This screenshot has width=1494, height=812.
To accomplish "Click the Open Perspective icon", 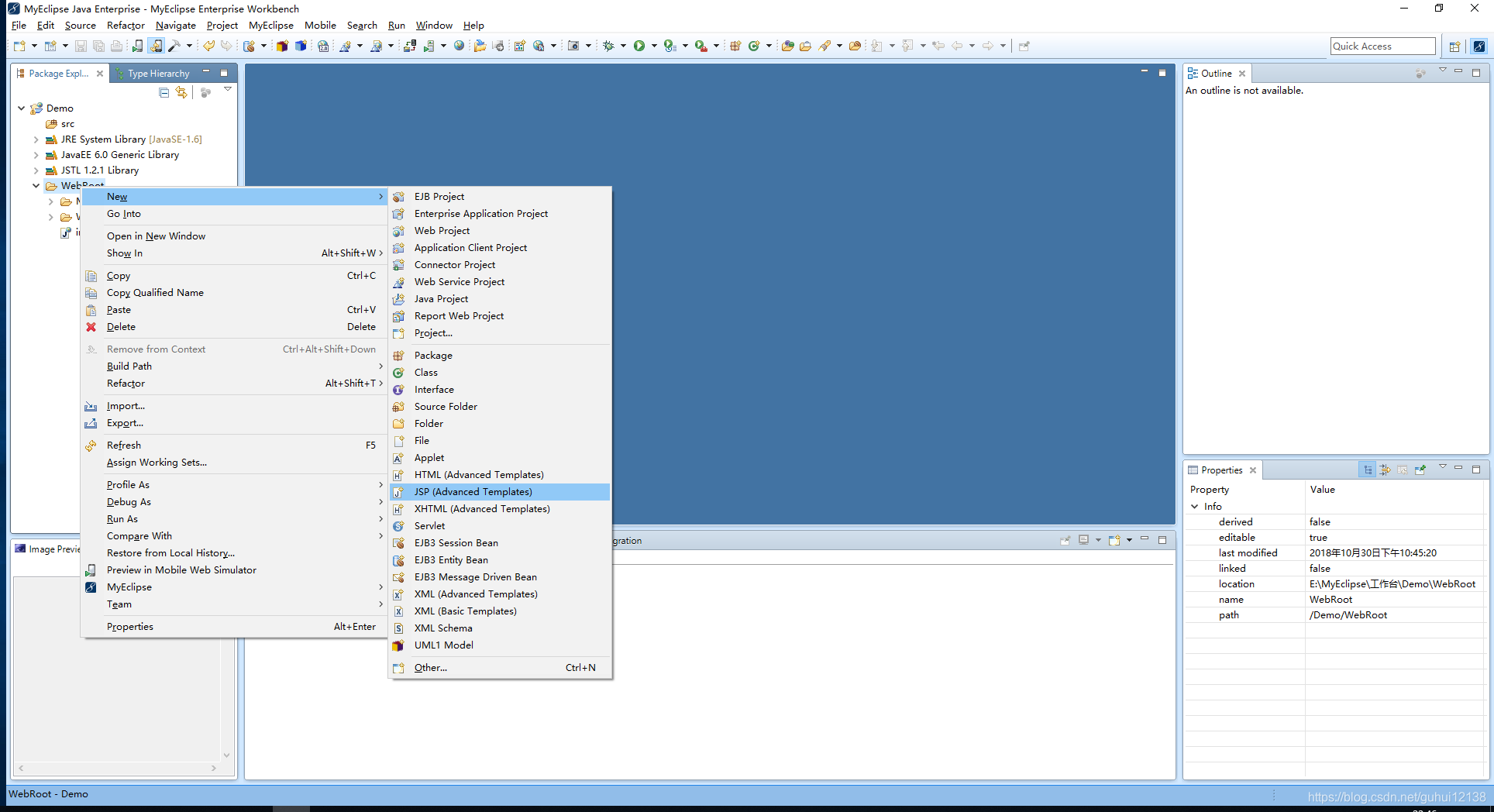I will (1454, 46).
